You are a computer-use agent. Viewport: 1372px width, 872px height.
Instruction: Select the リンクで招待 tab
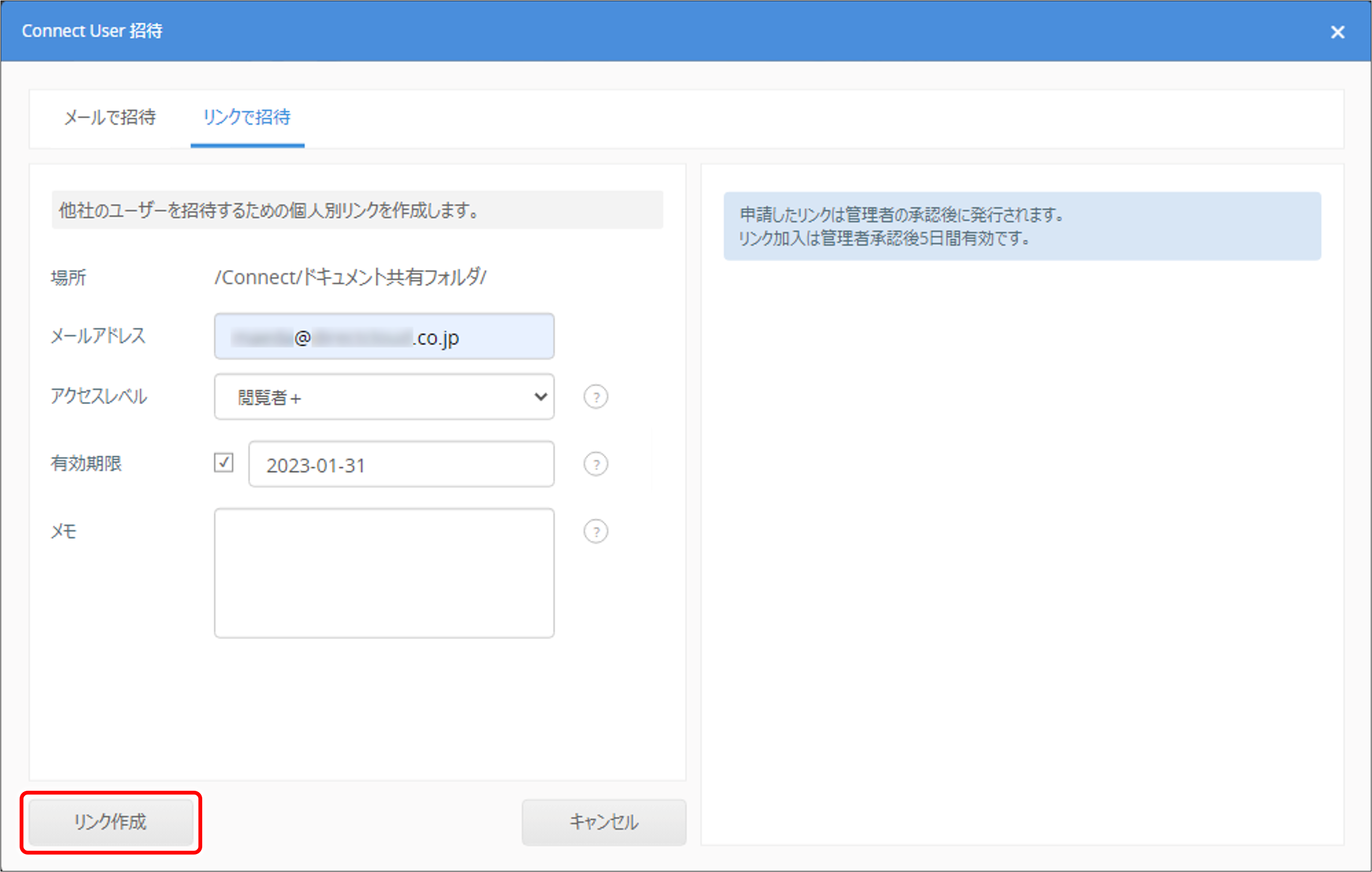[246, 118]
